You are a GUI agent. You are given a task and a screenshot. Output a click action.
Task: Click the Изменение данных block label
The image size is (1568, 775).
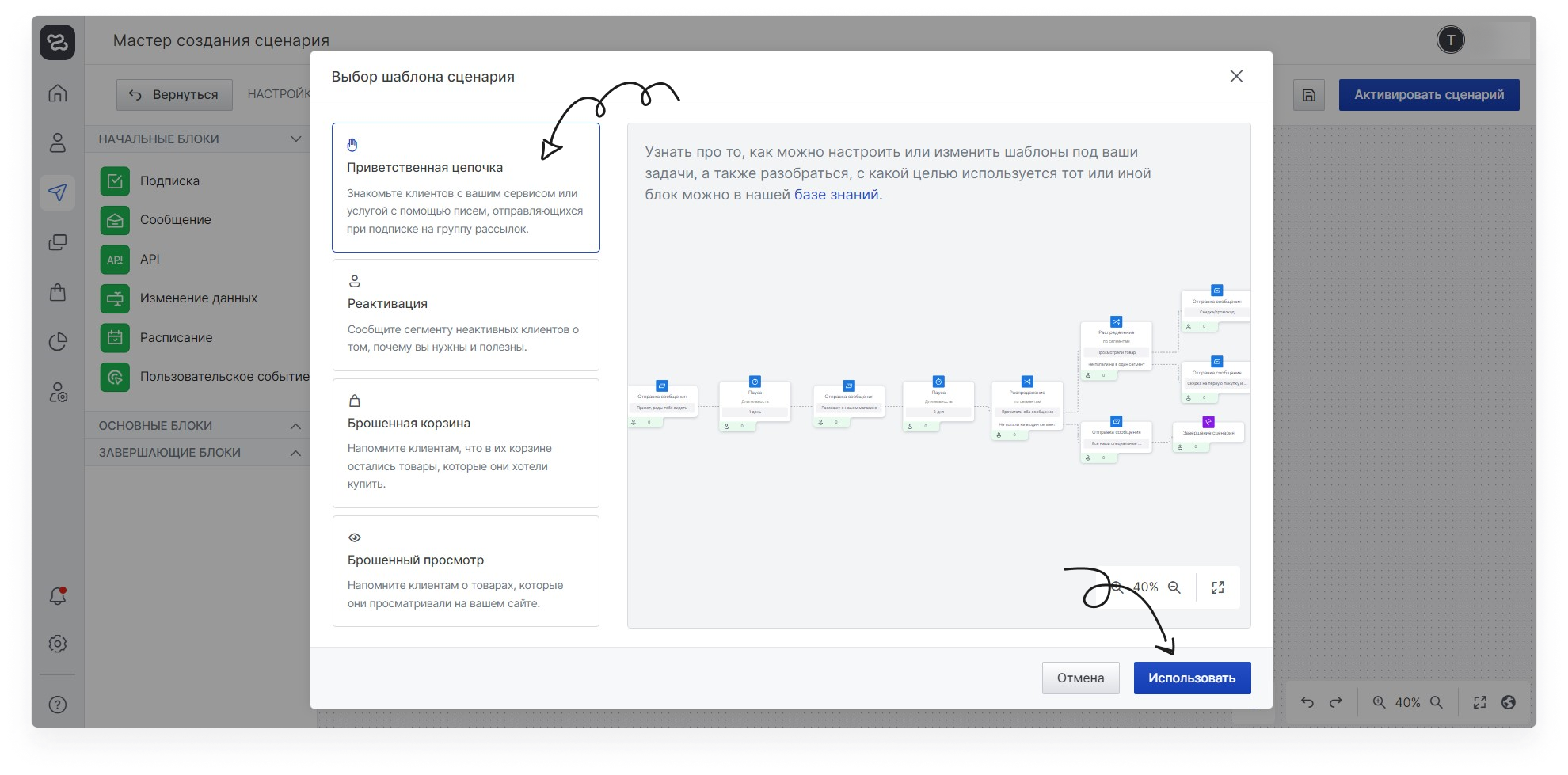[x=199, y=298]
